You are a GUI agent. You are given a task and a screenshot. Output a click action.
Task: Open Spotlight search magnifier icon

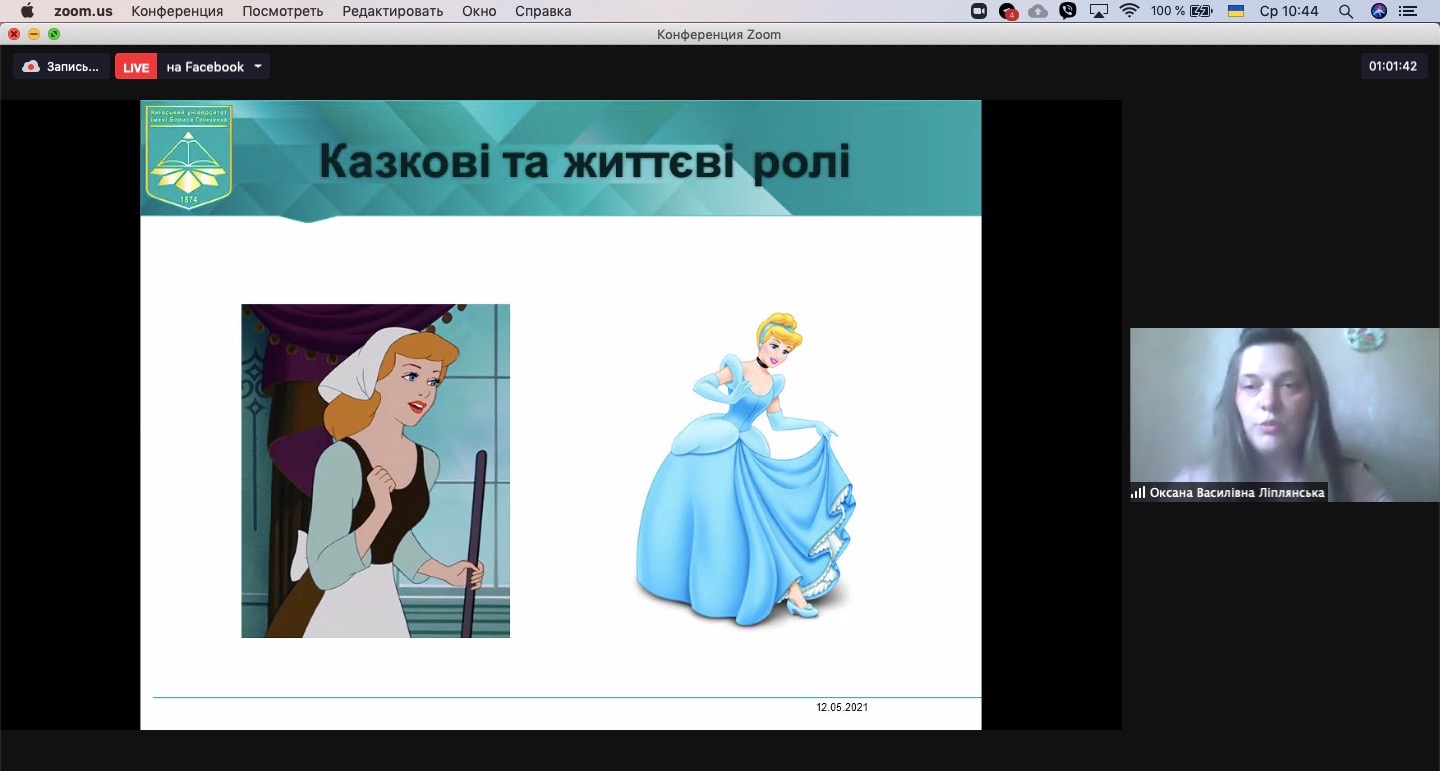pos(1346,11)
